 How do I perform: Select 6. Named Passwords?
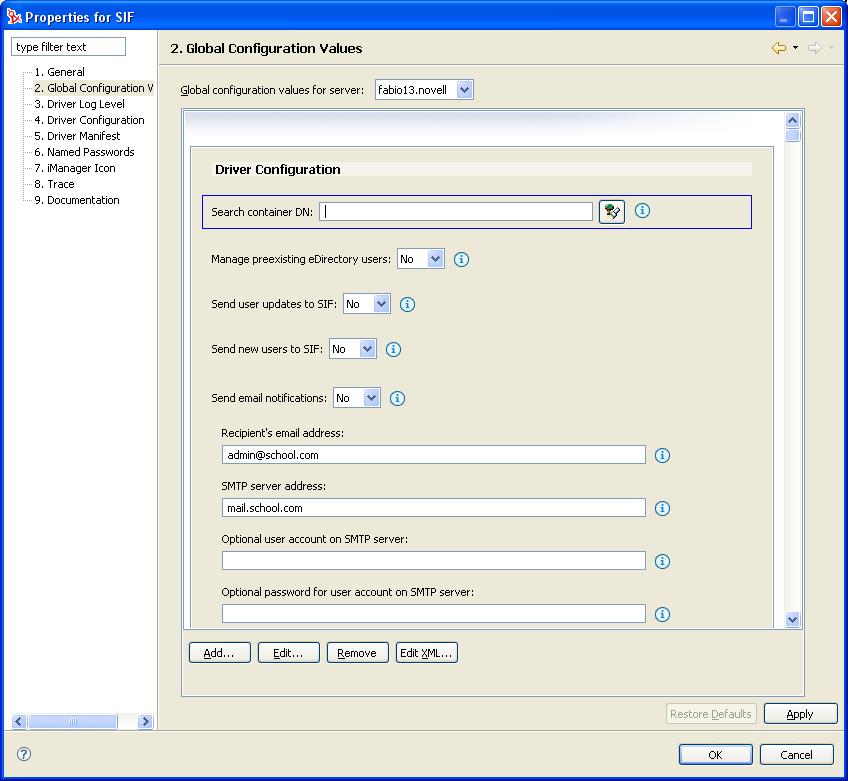(x=84, y=152)
